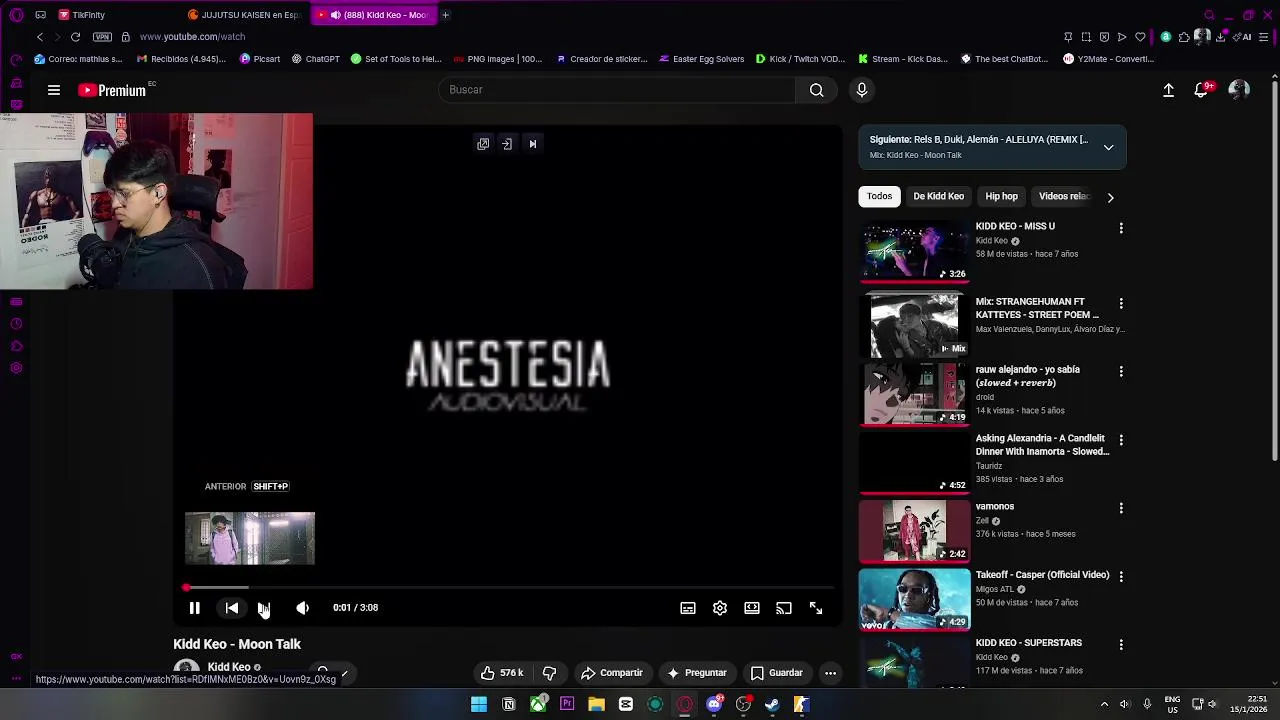Open the Kidd Keo channel name
The height and width of the screenshot is (720, 1280).
tap(229, 667)
